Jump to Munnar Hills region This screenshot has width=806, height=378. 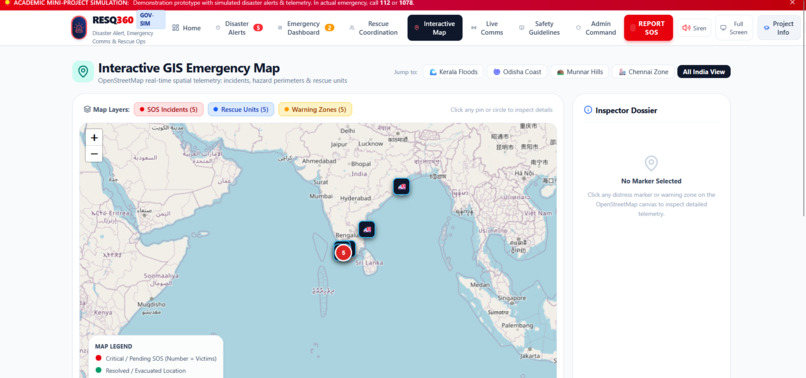[580, 72]
